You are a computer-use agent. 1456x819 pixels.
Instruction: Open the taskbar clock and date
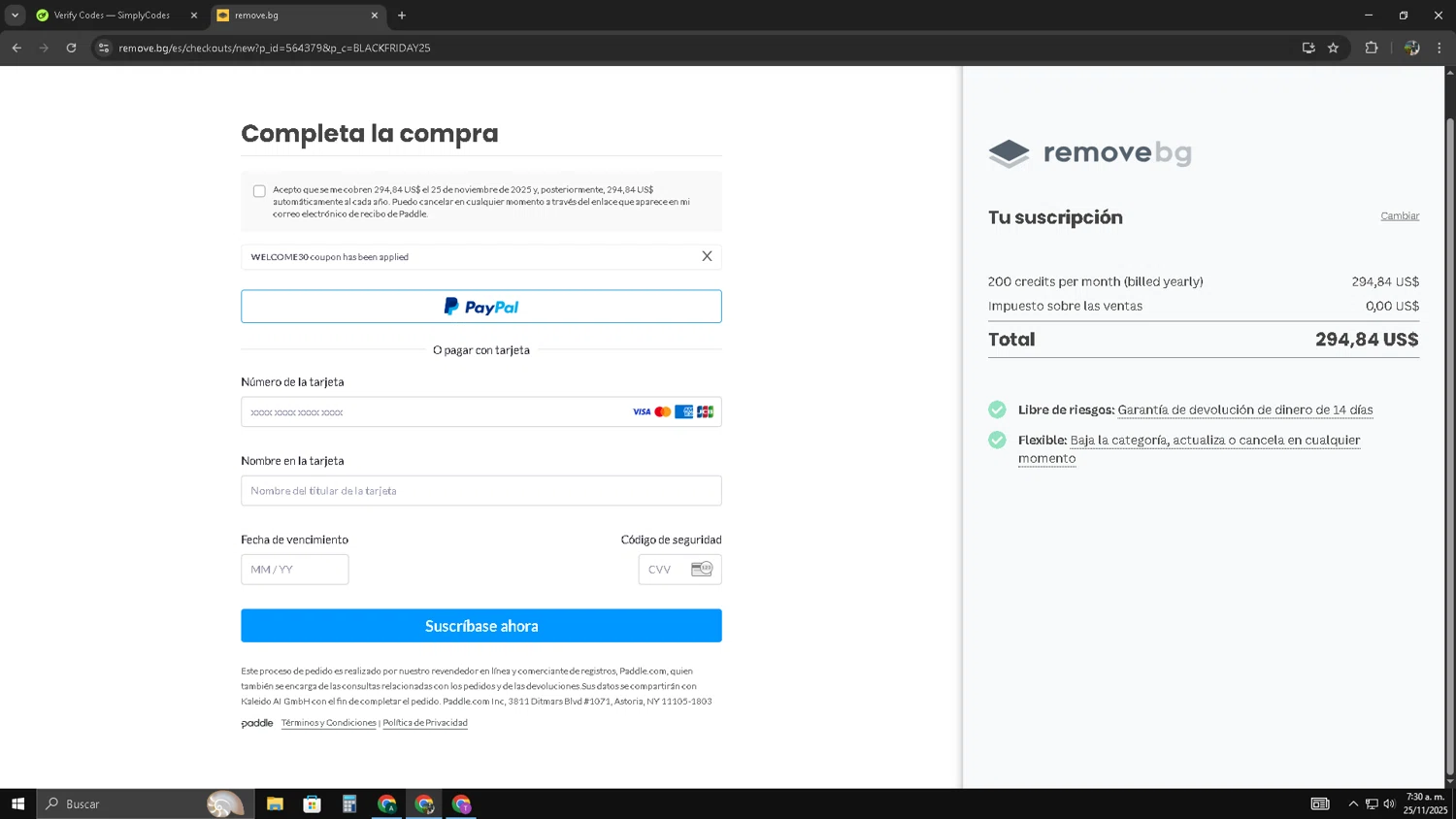[1425, 803]
